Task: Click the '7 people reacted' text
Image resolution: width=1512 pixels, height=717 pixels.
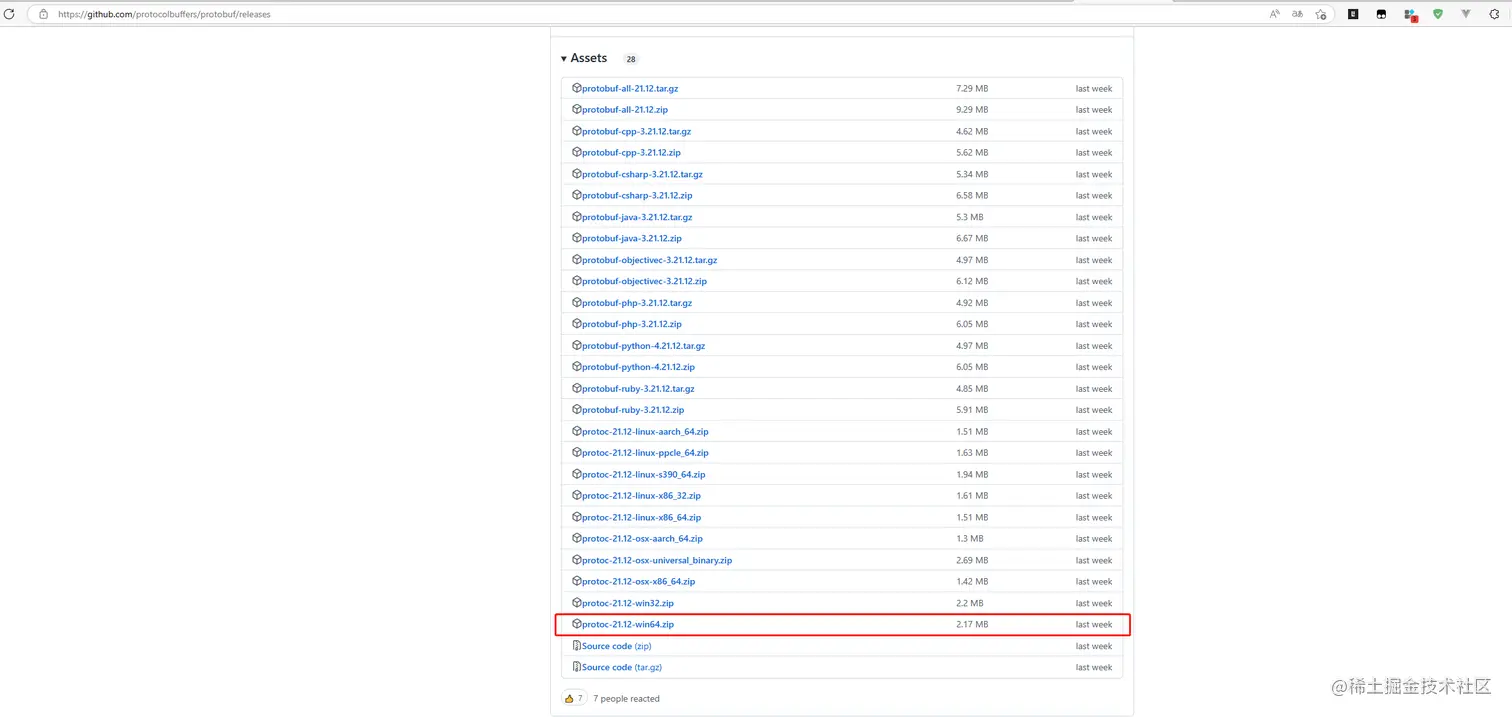Action: pos(626,699)
